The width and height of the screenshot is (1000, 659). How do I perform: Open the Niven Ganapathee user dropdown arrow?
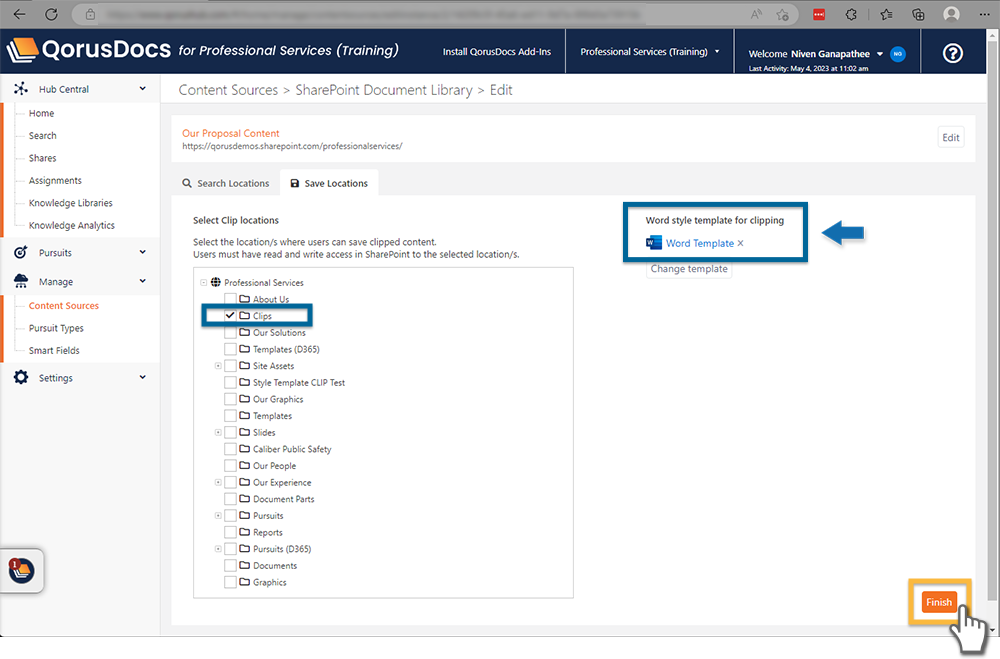coord(879,54)
